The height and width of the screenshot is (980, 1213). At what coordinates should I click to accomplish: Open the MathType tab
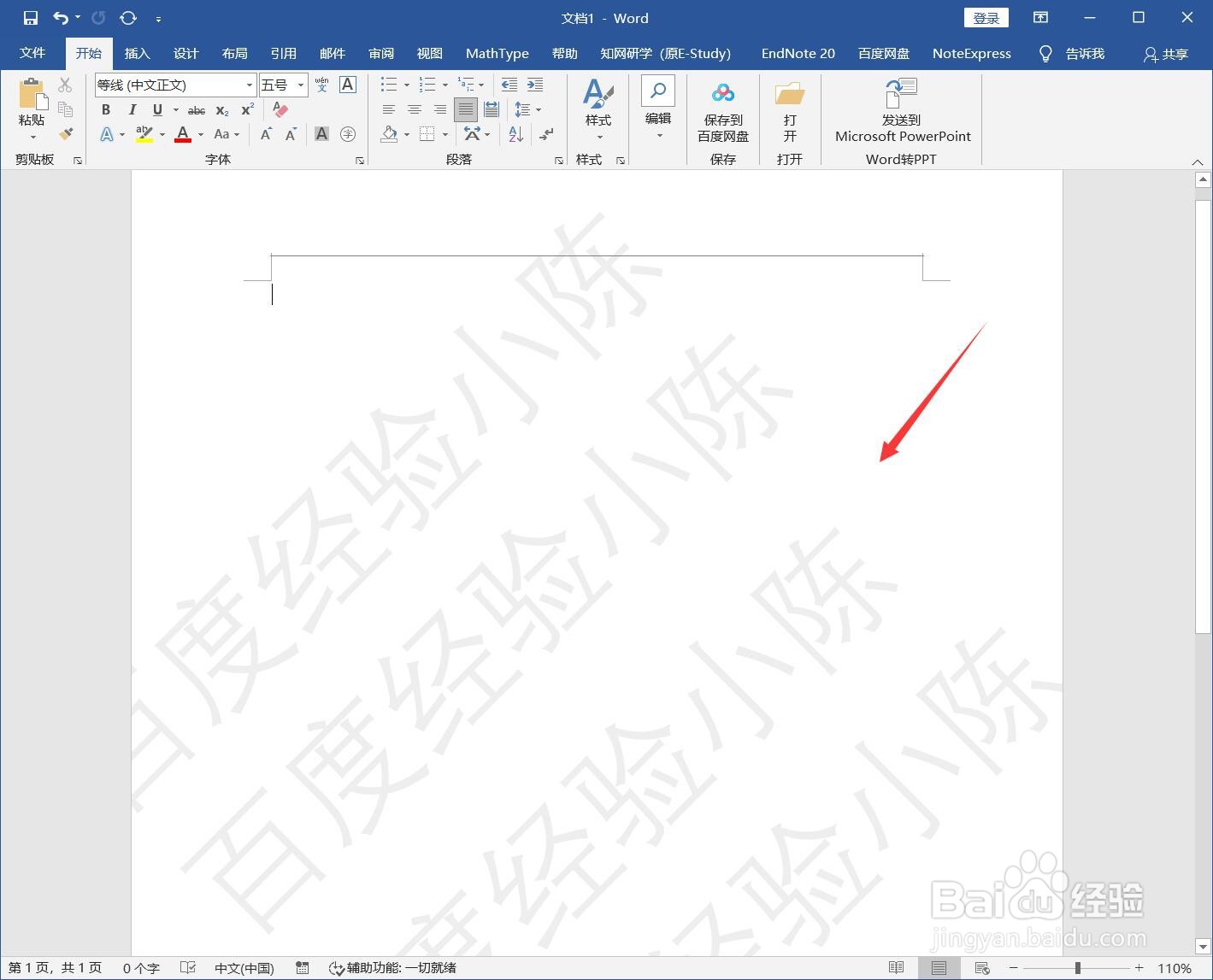click(x=498, y=53)
